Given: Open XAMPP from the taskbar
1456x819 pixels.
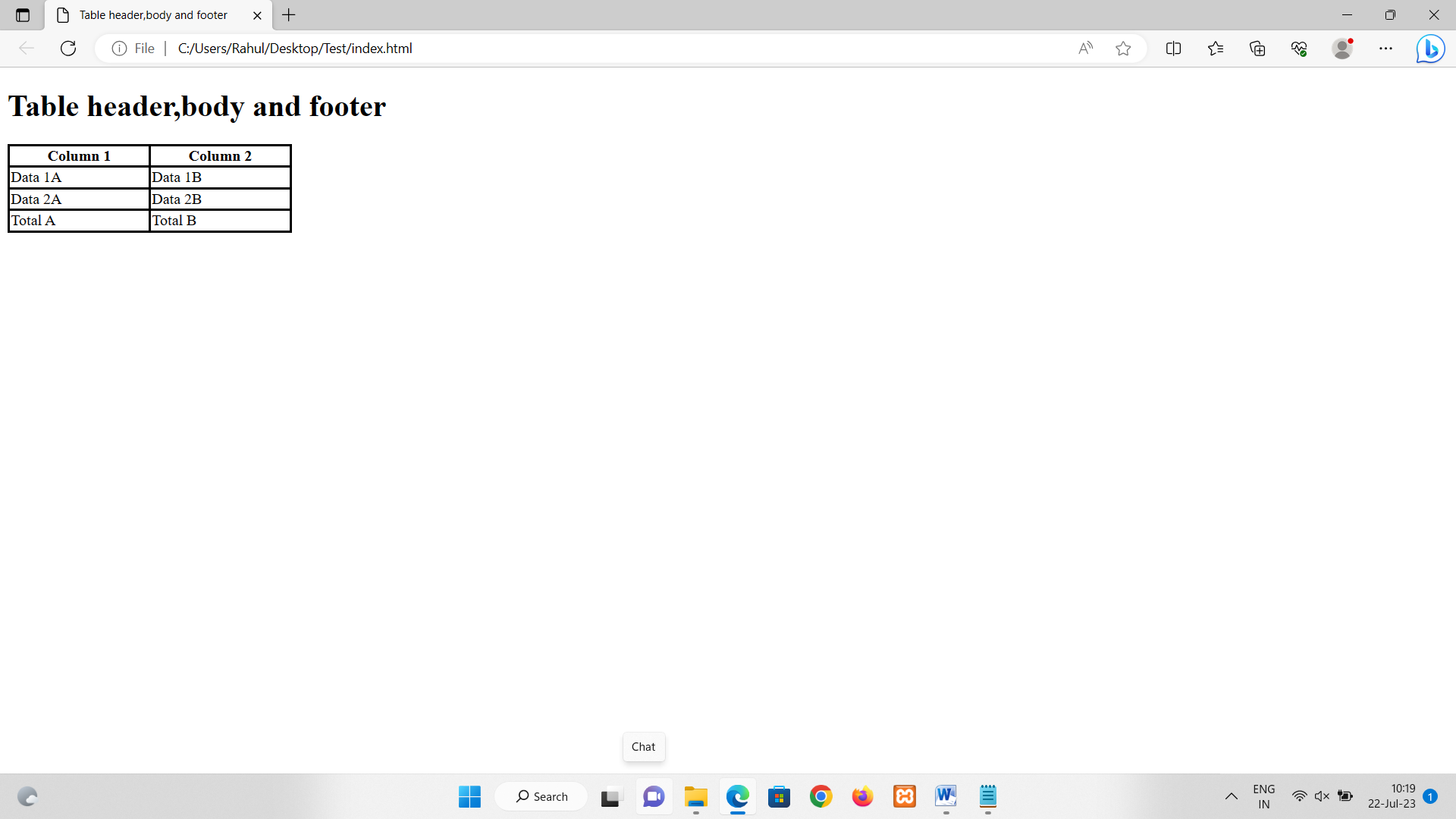Looking at the screenshot, I should 905,796.
